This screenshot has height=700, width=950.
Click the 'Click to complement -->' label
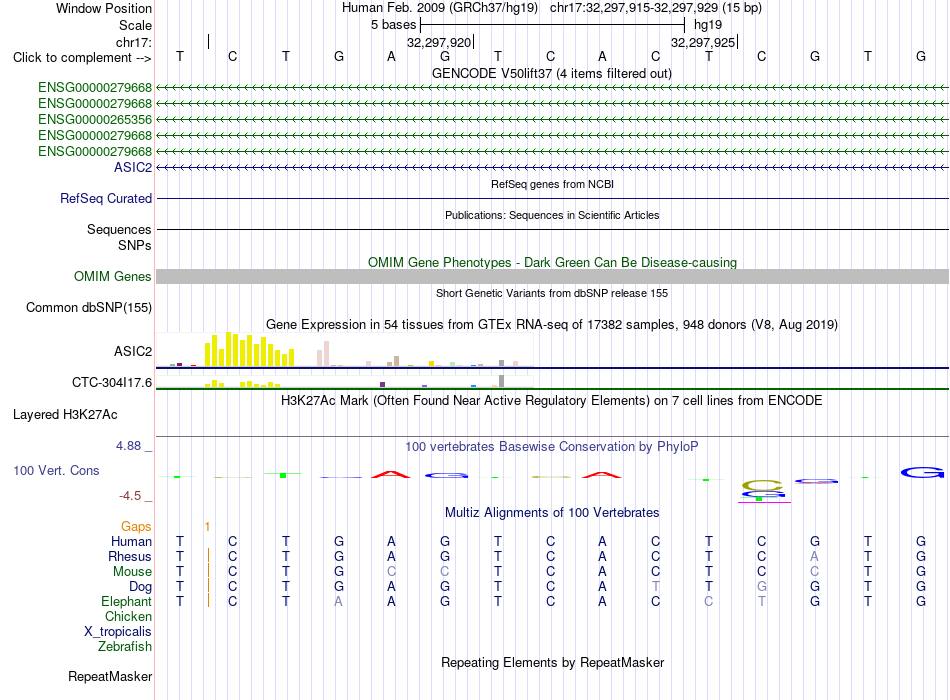82,58
